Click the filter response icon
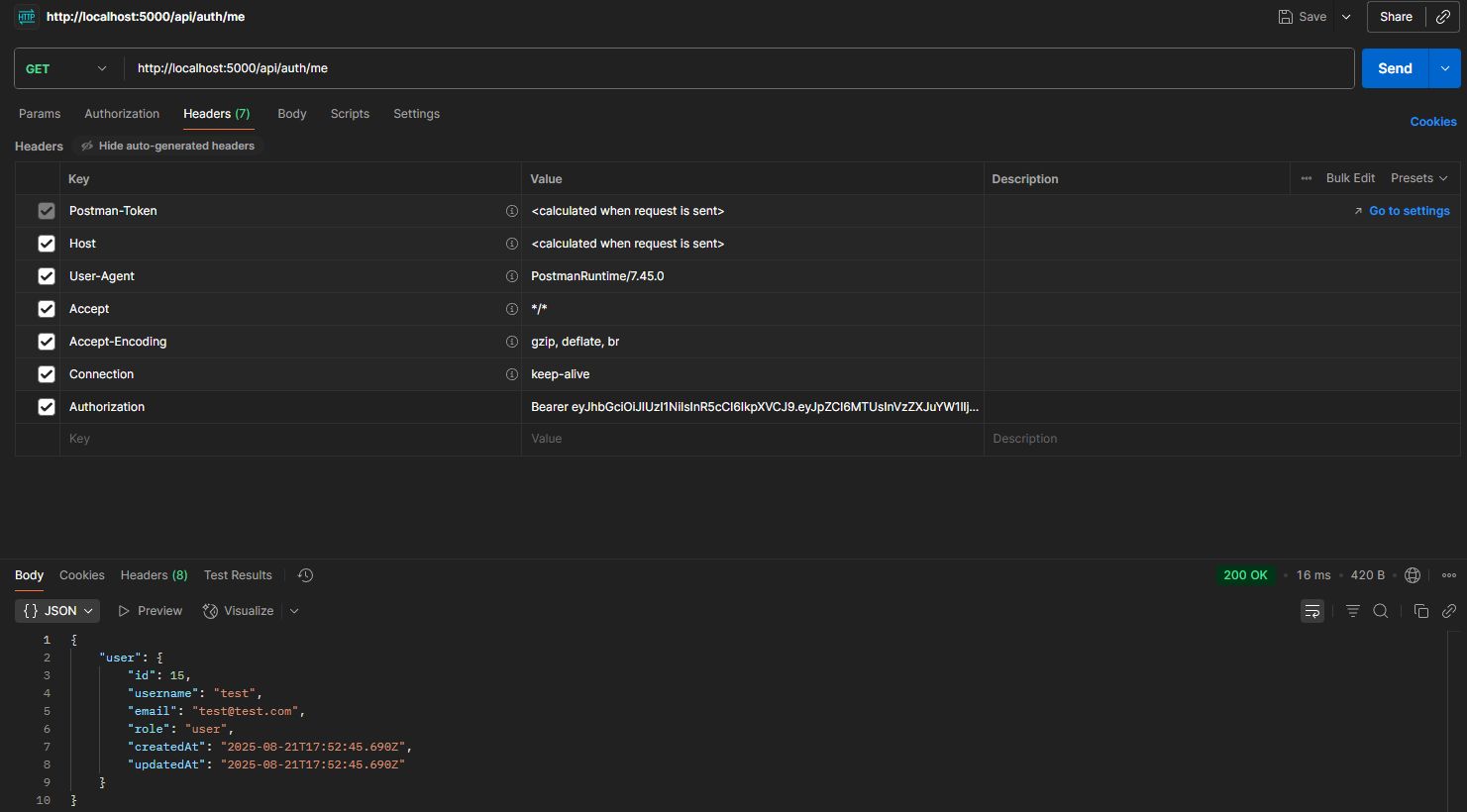Screen dimensions: 1467x812 coord(1352,611)
